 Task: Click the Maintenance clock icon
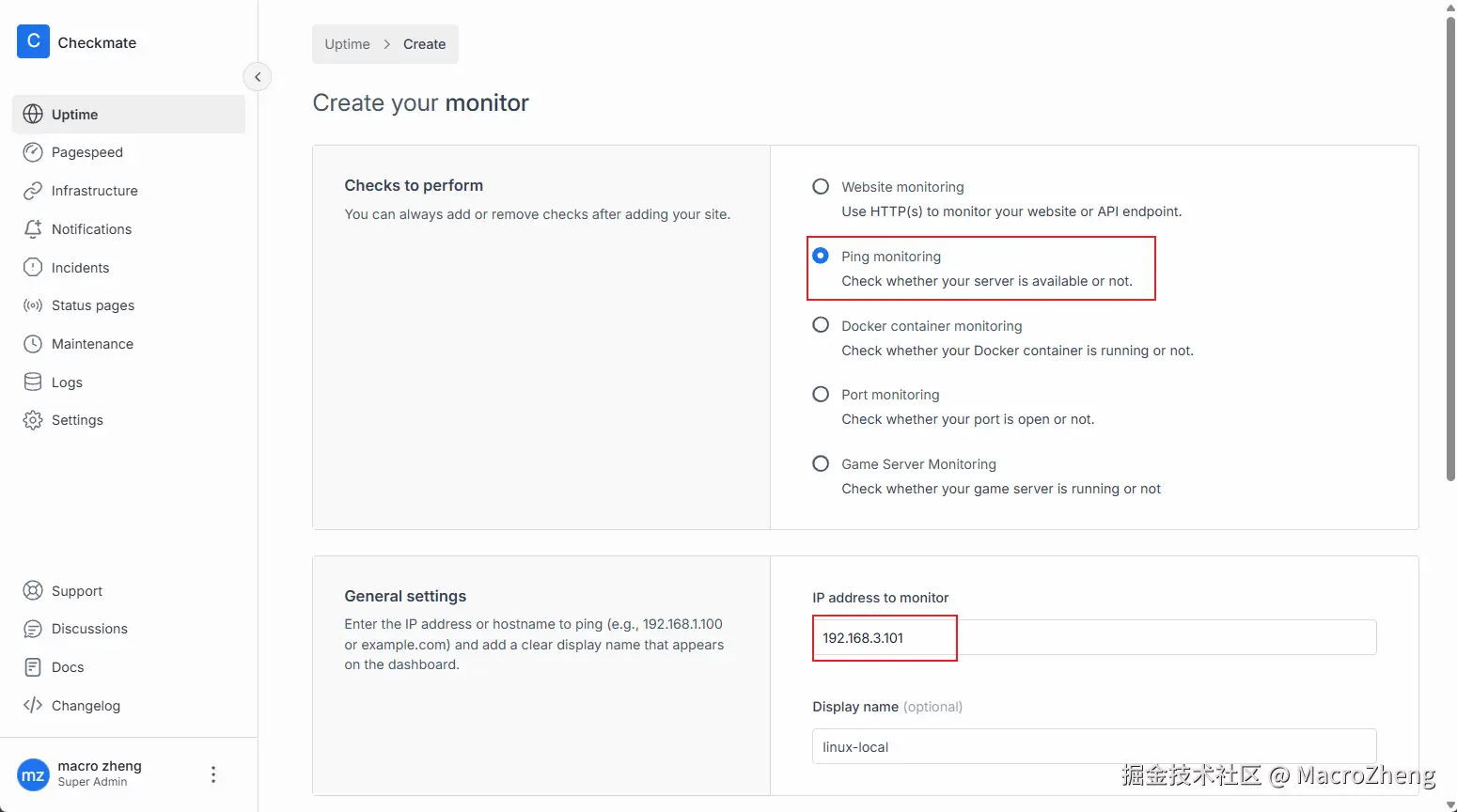coord(33,344)
